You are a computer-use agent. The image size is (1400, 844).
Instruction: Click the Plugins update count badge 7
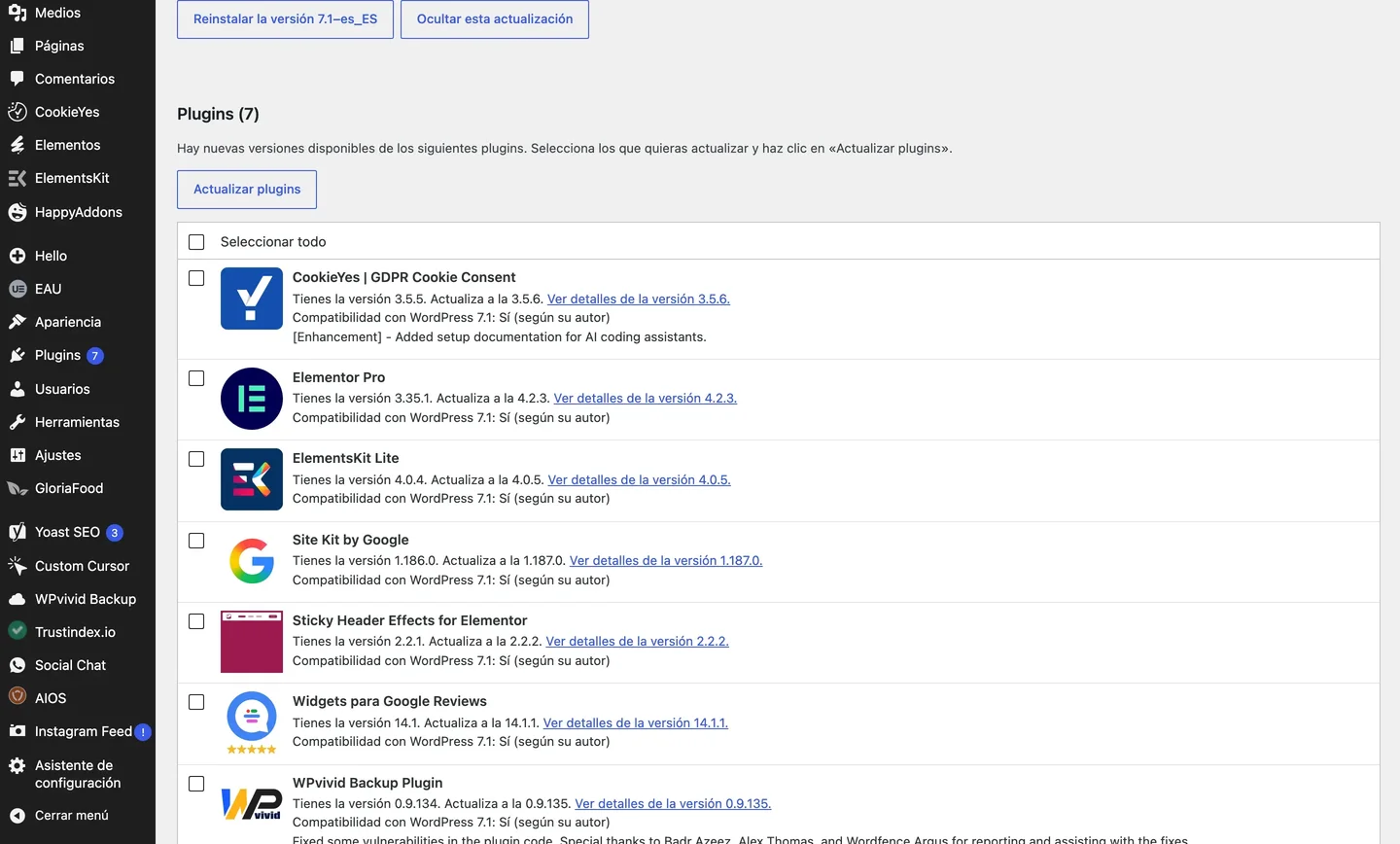point(95,356)
